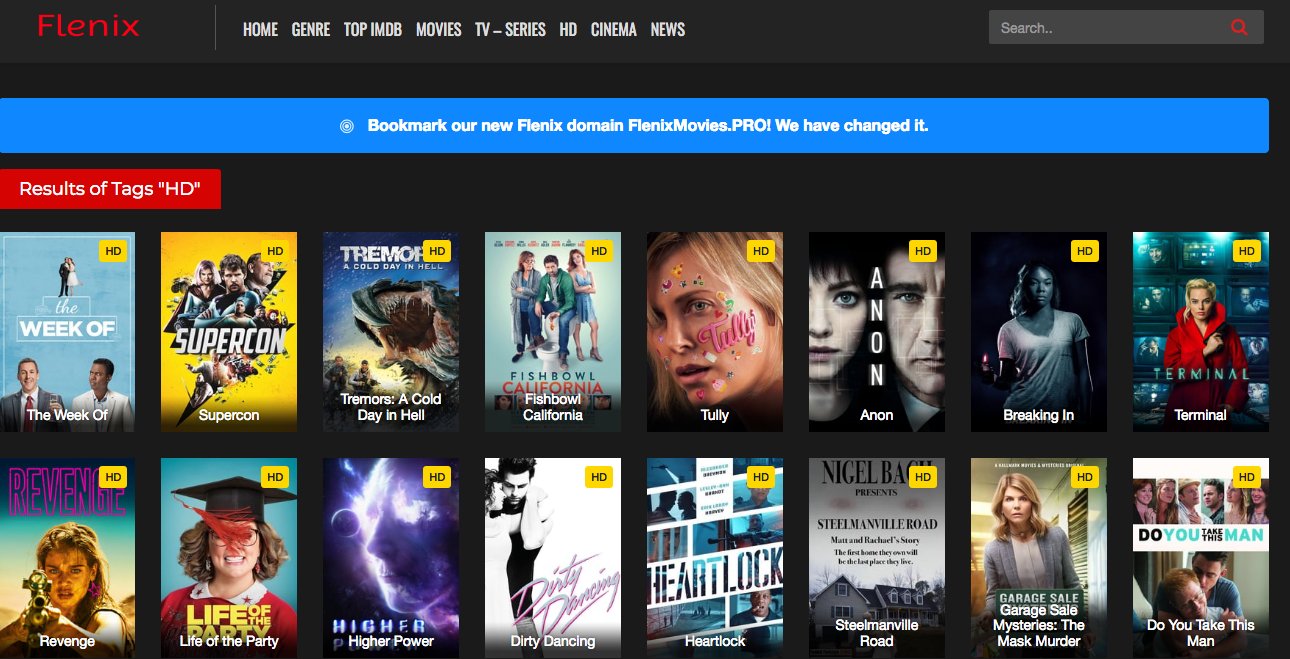The image size is (1290, 659).
Task: Open Revenge movie poster
Action: click(x=67, y=558)
